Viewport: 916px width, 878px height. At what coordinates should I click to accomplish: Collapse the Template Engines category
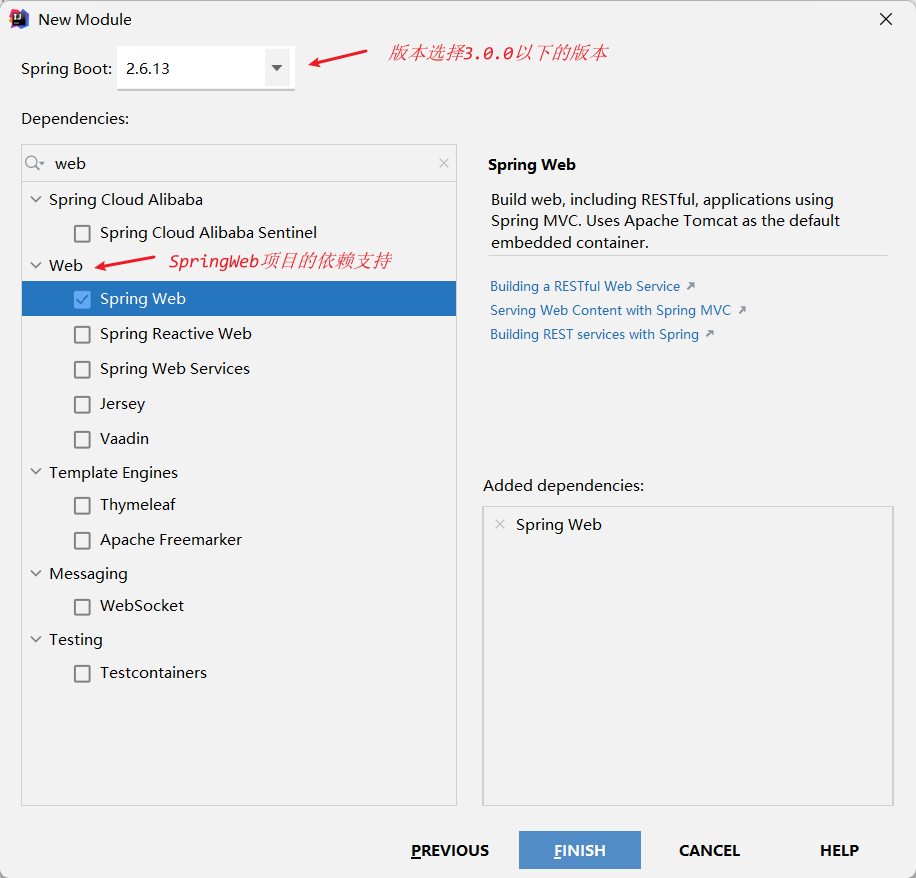click(37, 473)
